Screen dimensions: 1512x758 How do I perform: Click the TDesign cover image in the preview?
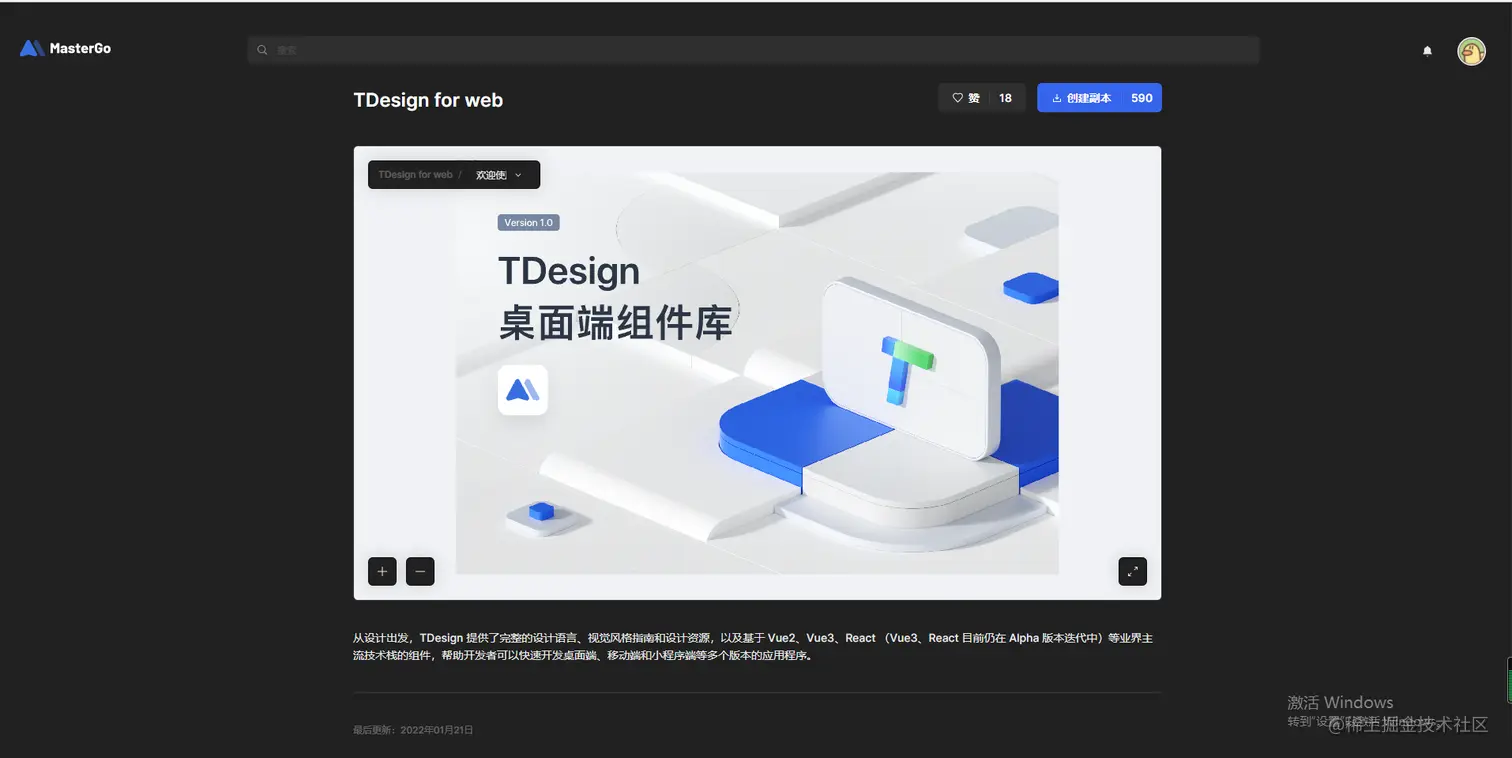coord(757,373)
